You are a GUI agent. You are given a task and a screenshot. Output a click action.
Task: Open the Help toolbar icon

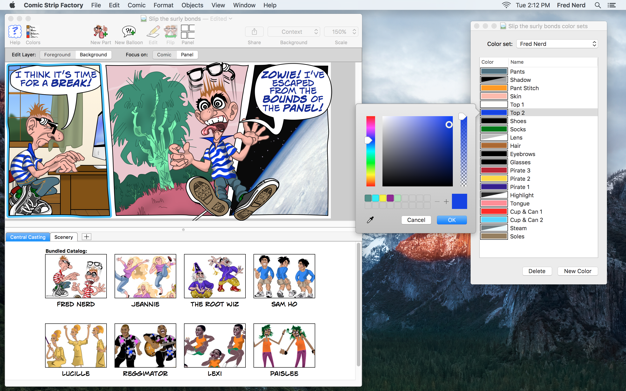pyautogui.click(x=15, y=32)
